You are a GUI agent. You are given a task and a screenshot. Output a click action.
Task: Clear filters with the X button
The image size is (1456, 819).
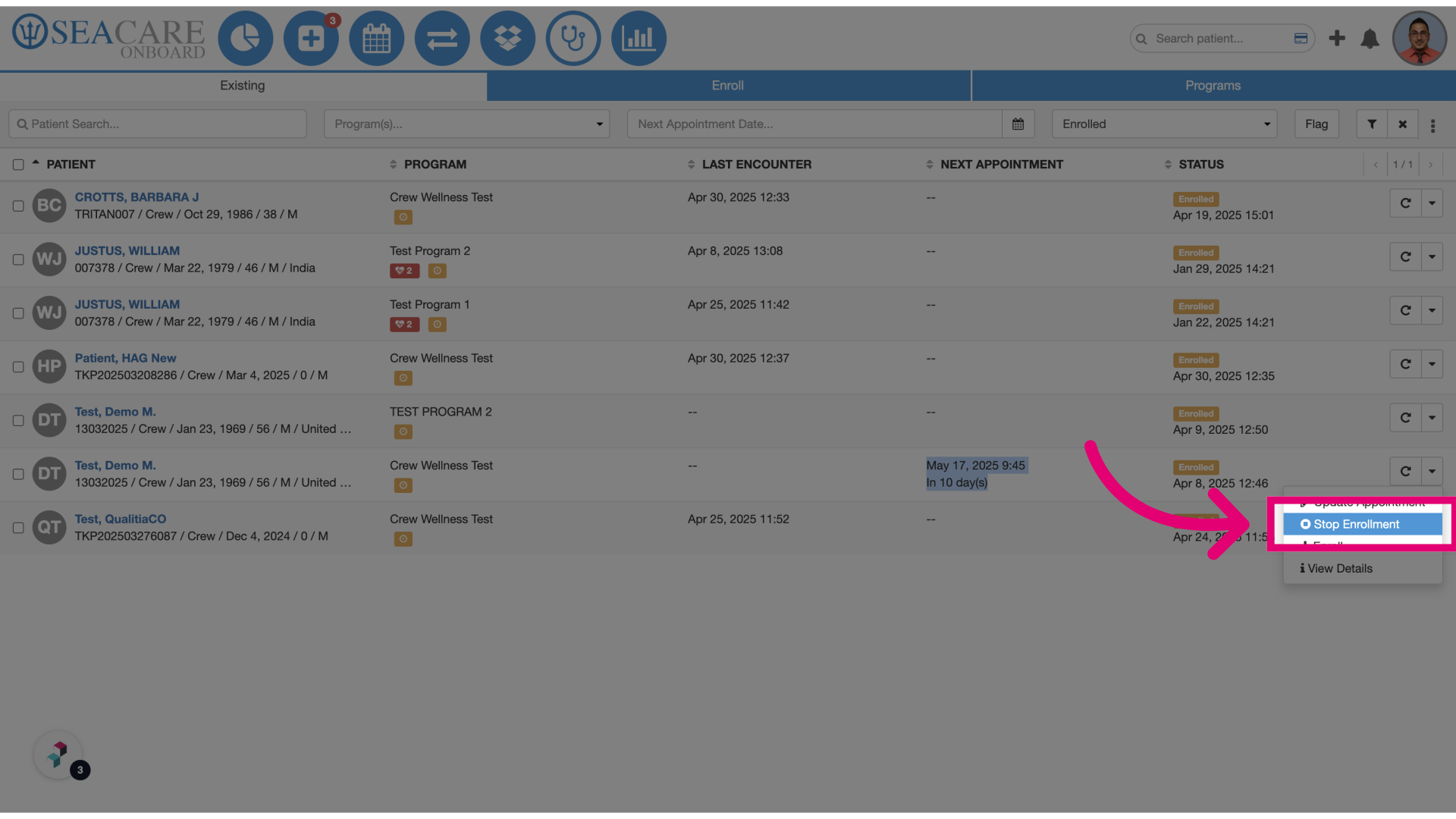coord(1403,124)
